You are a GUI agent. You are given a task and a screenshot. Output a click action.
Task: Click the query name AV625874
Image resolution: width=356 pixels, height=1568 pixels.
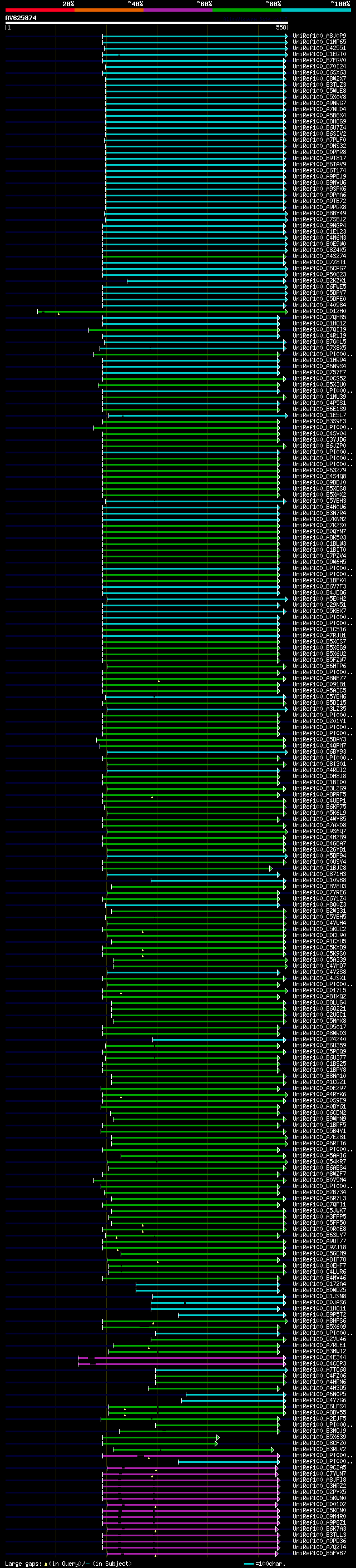[21, 18]
